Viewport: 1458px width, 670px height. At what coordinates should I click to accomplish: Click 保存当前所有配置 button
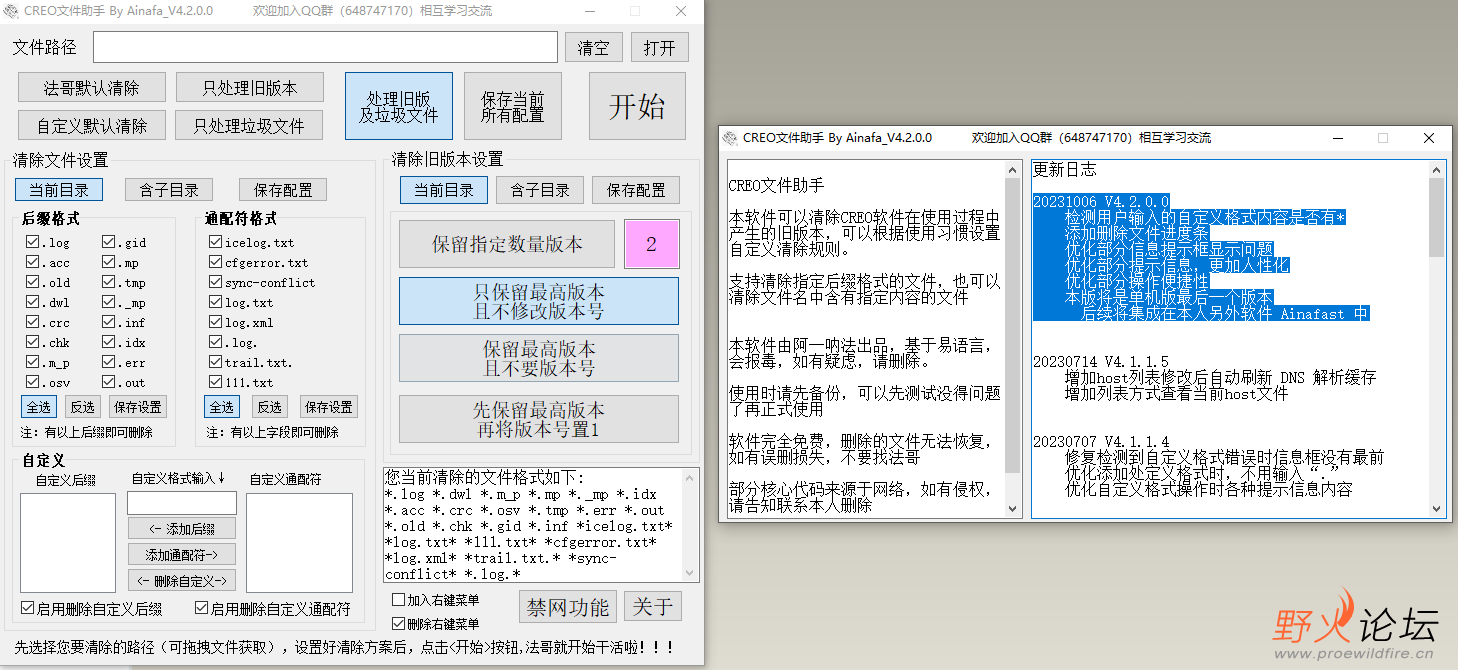513,106
